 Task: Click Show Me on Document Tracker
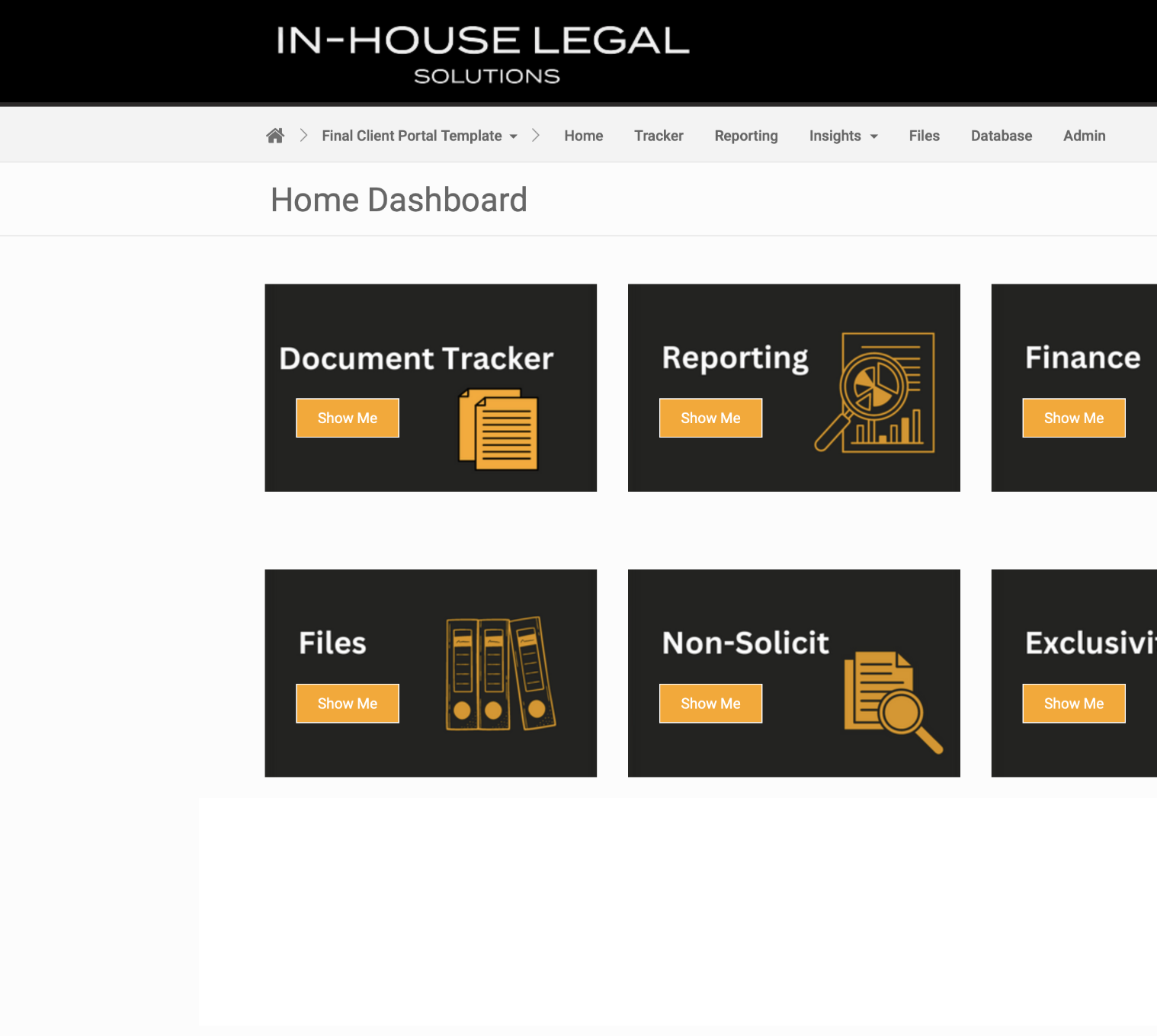(x=347, y=418)
